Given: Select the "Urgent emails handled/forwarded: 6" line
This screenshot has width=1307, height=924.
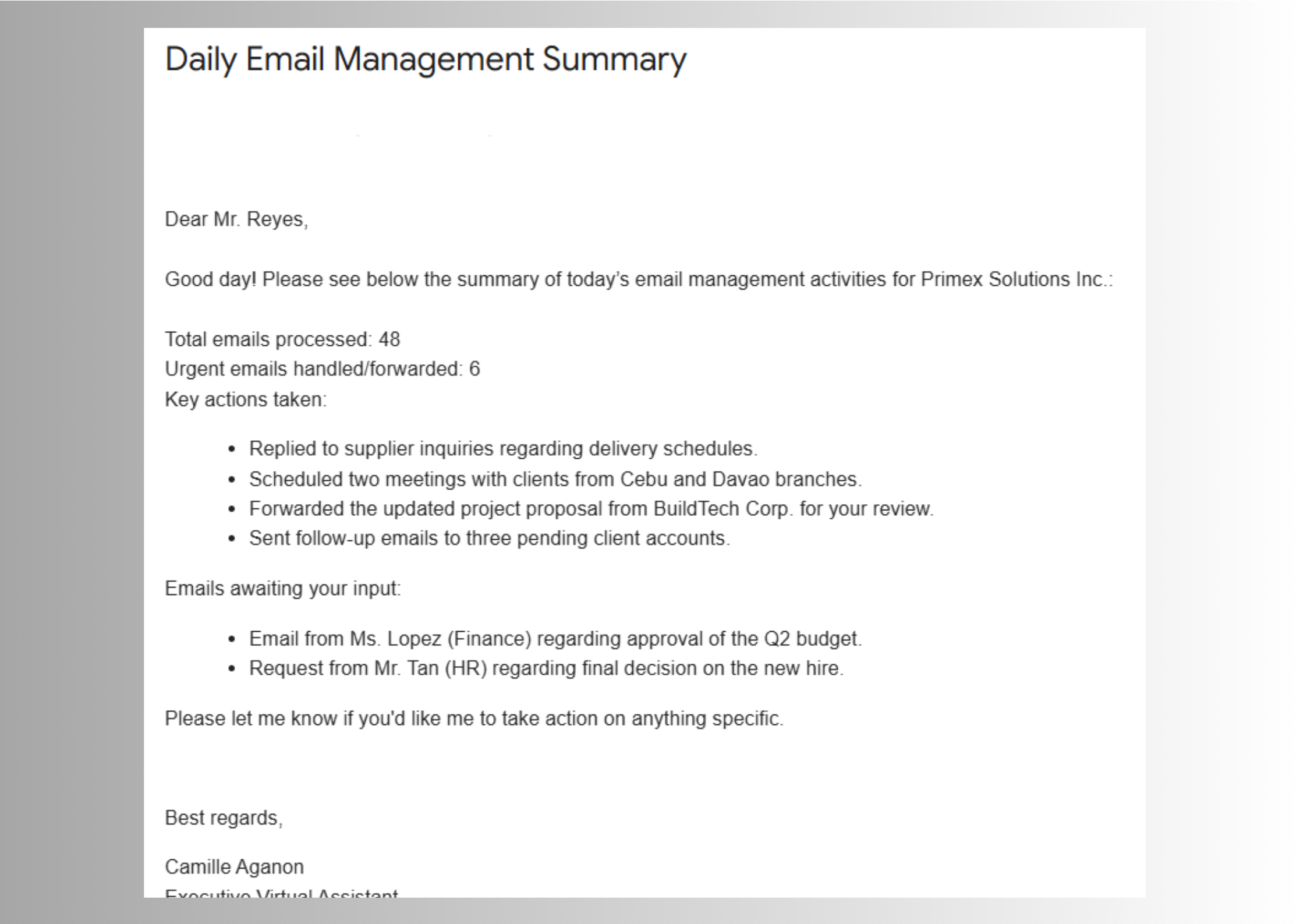Looking at the screenshot, I should [x=322, y=369].
